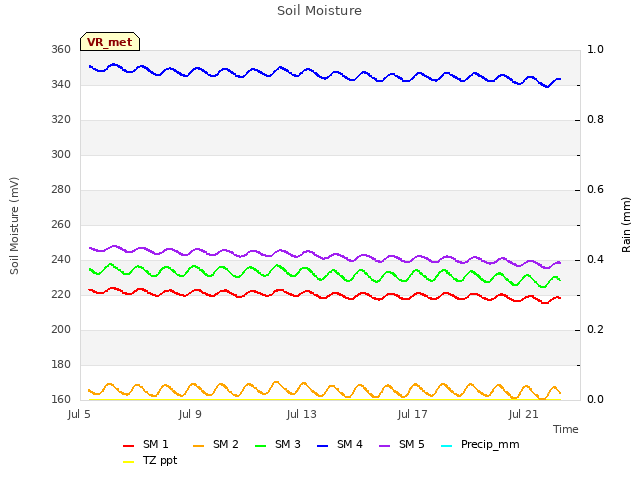This screenshot has height=480, width=640.
Task: Click the Jul 17 x-axis label
Action: pyautogui.click(x=412, y=414)
